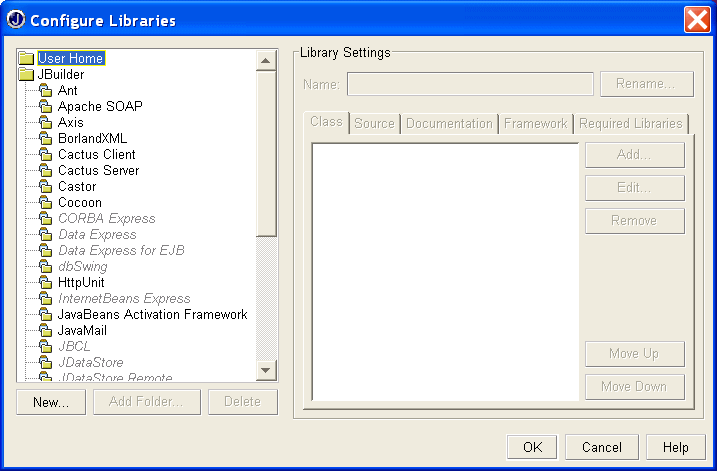Close the Configure Libraries dialog
This screenshot has height=471, width=717.
pos(696,20)
